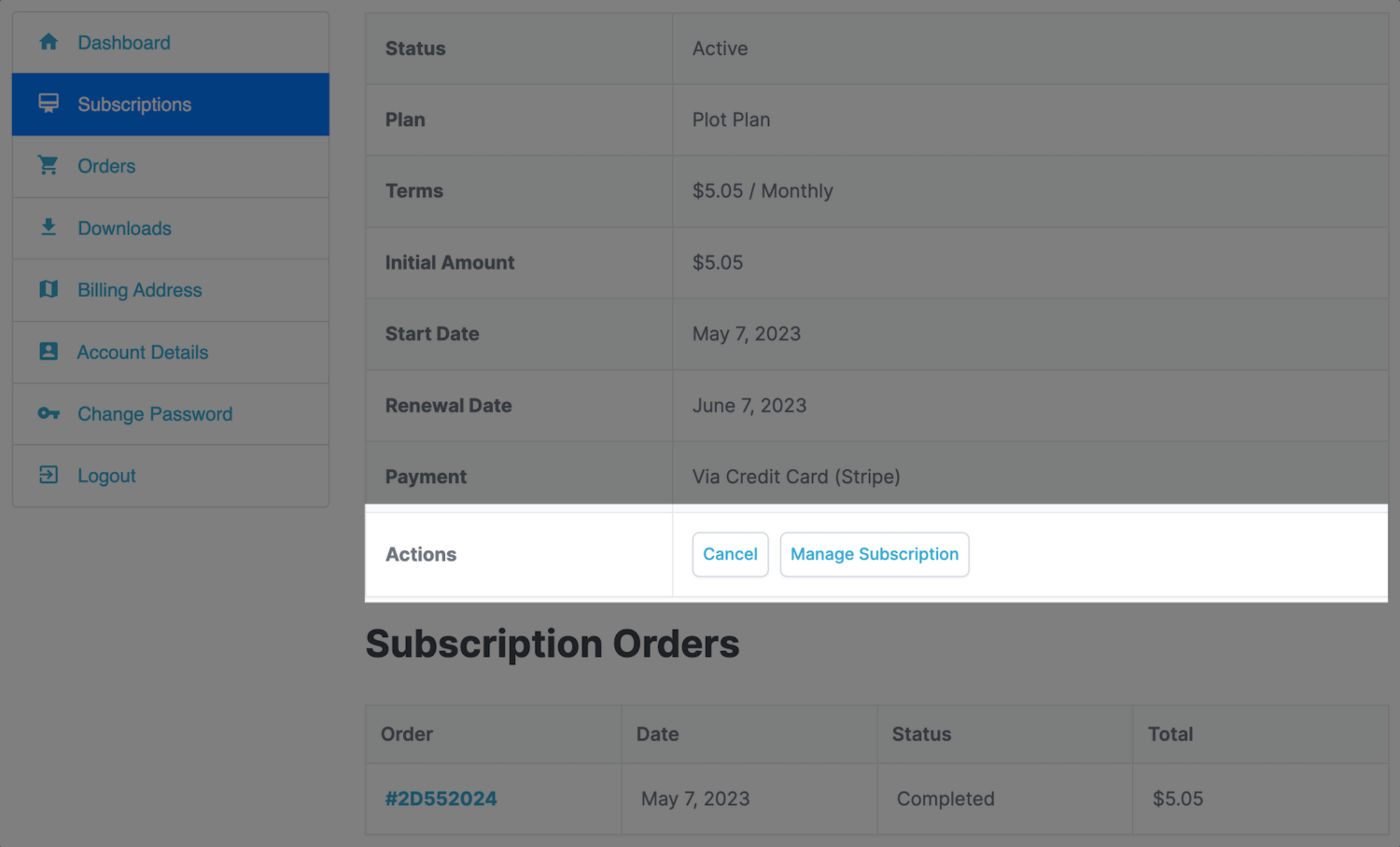Open order #2D552024 link
This screenshot has width=1400, height=847.
[x=441, y=798]
